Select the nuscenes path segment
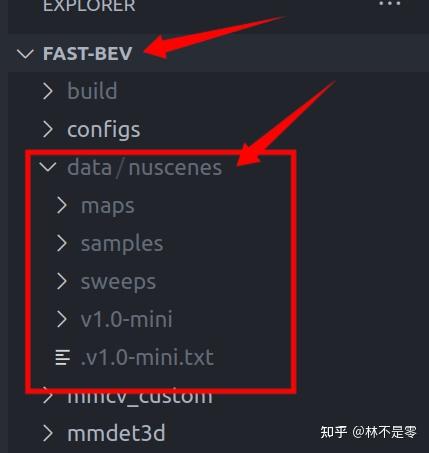 pos(175,168)
